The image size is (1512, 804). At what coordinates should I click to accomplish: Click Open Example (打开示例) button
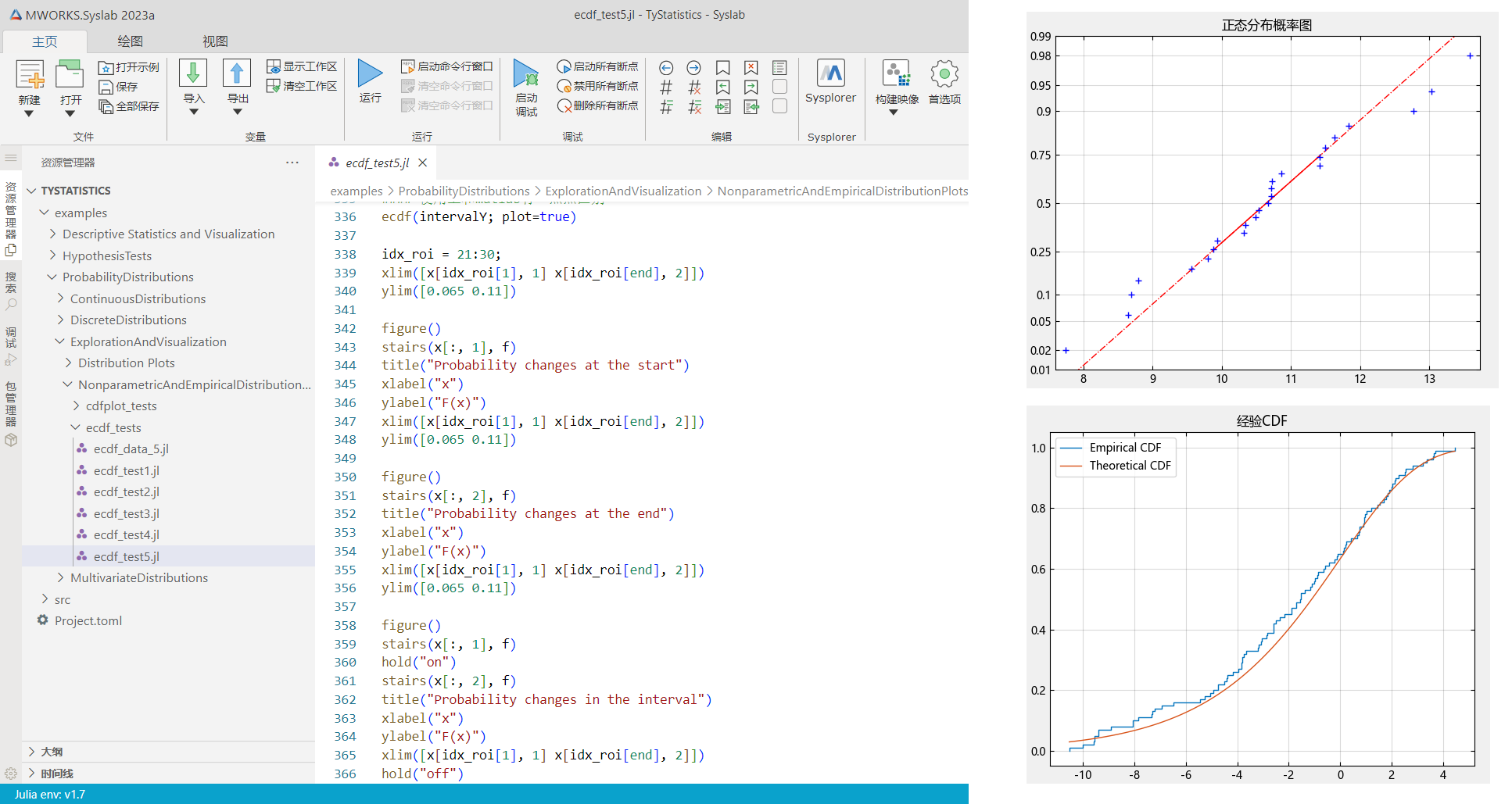click(129, 67)
